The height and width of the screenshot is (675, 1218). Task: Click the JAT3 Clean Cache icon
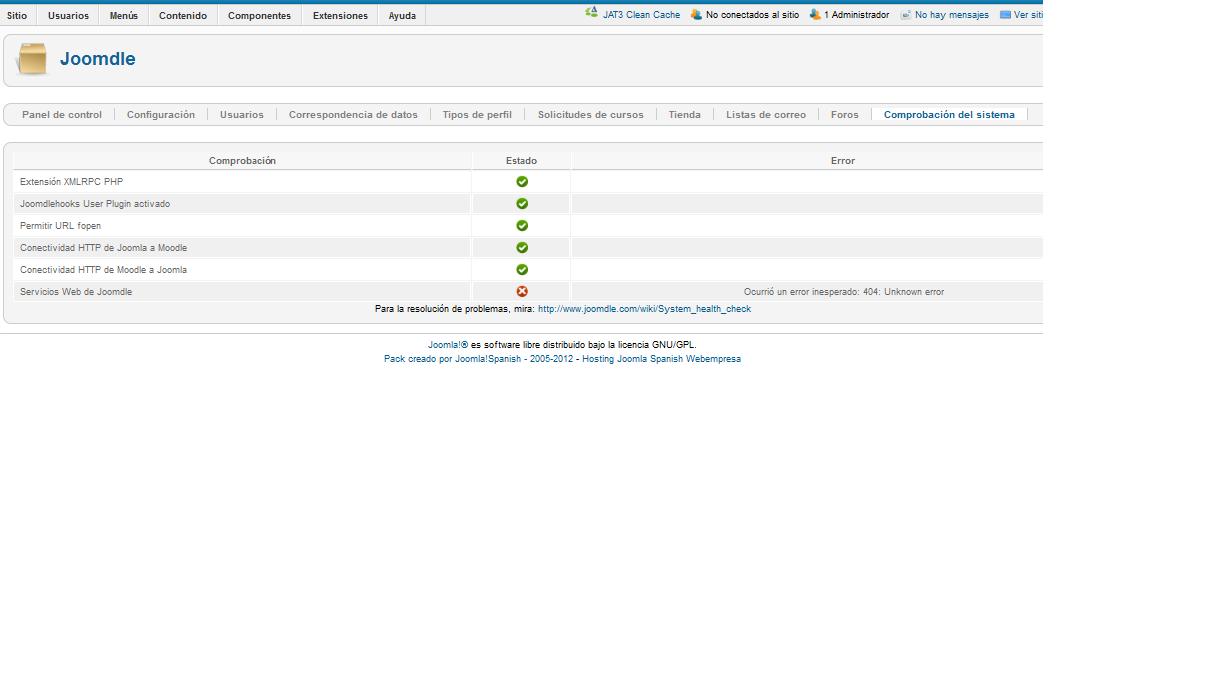(x=591, y=14)
